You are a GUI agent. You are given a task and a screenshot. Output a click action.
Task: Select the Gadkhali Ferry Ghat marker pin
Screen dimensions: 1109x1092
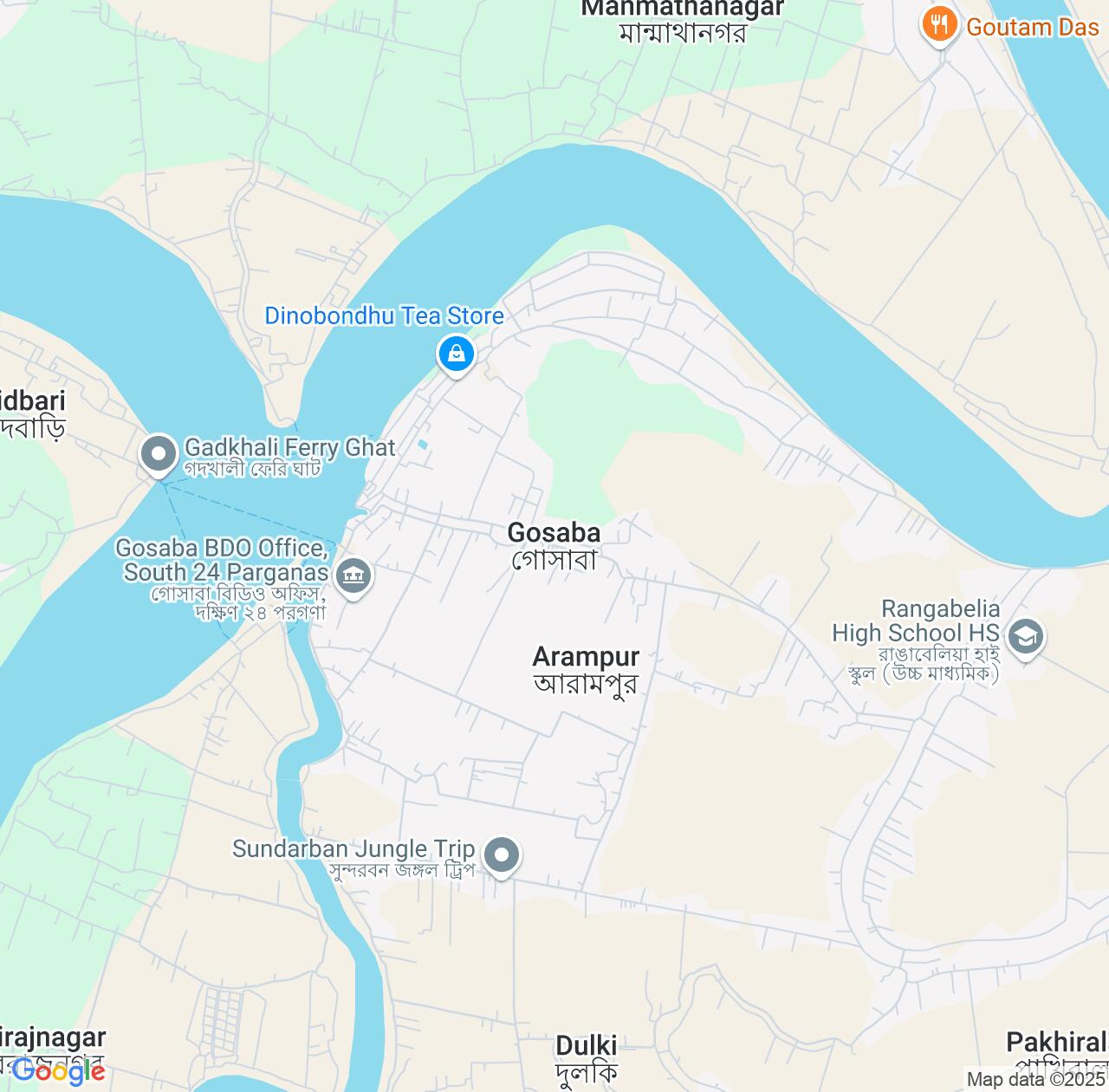159,455
